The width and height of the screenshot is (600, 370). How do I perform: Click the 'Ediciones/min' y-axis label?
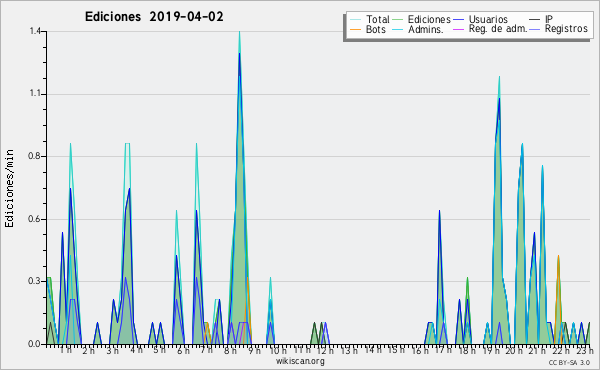pos(9,188)
